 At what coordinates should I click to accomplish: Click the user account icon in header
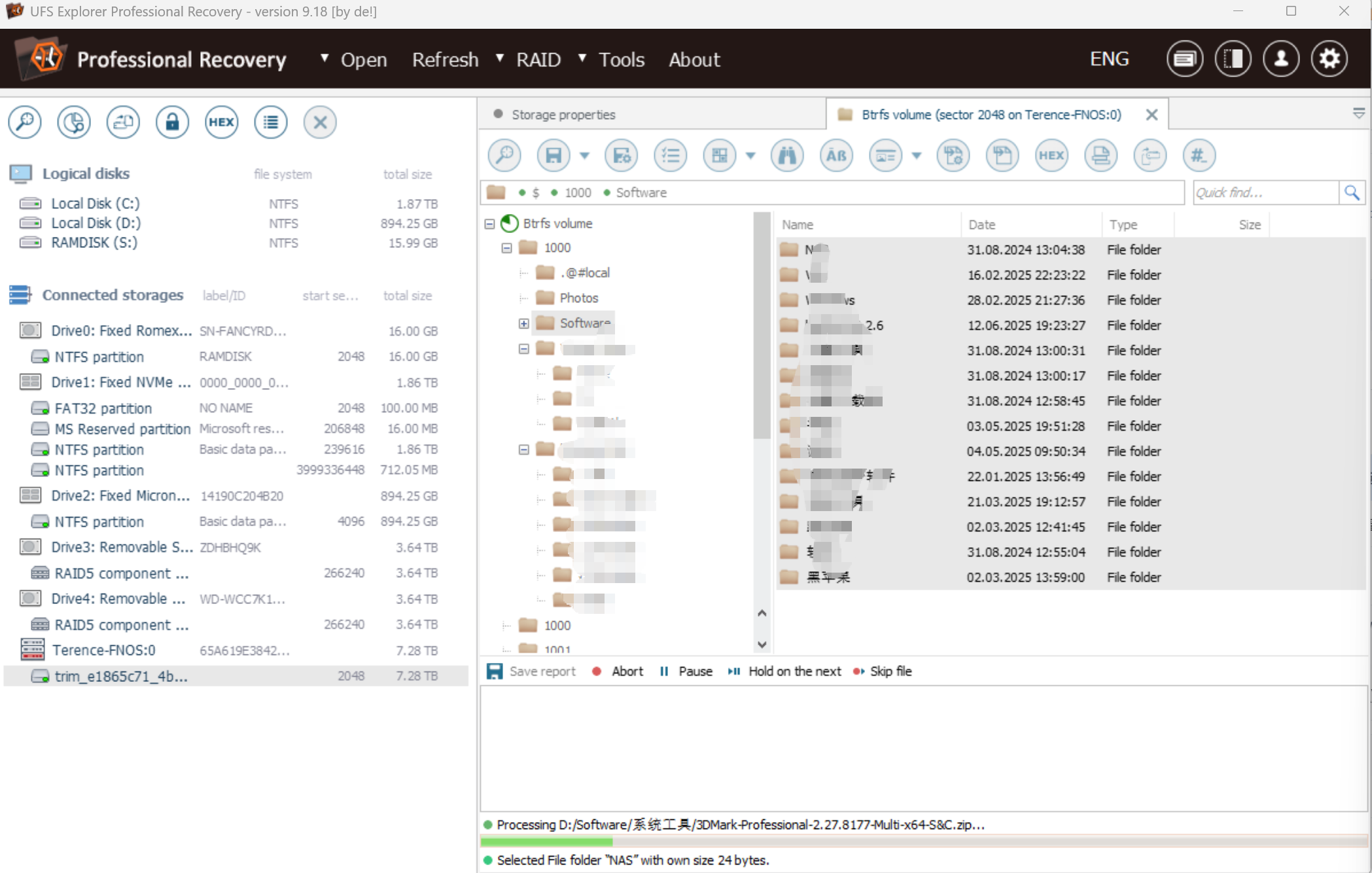(x=1281, y=60)
